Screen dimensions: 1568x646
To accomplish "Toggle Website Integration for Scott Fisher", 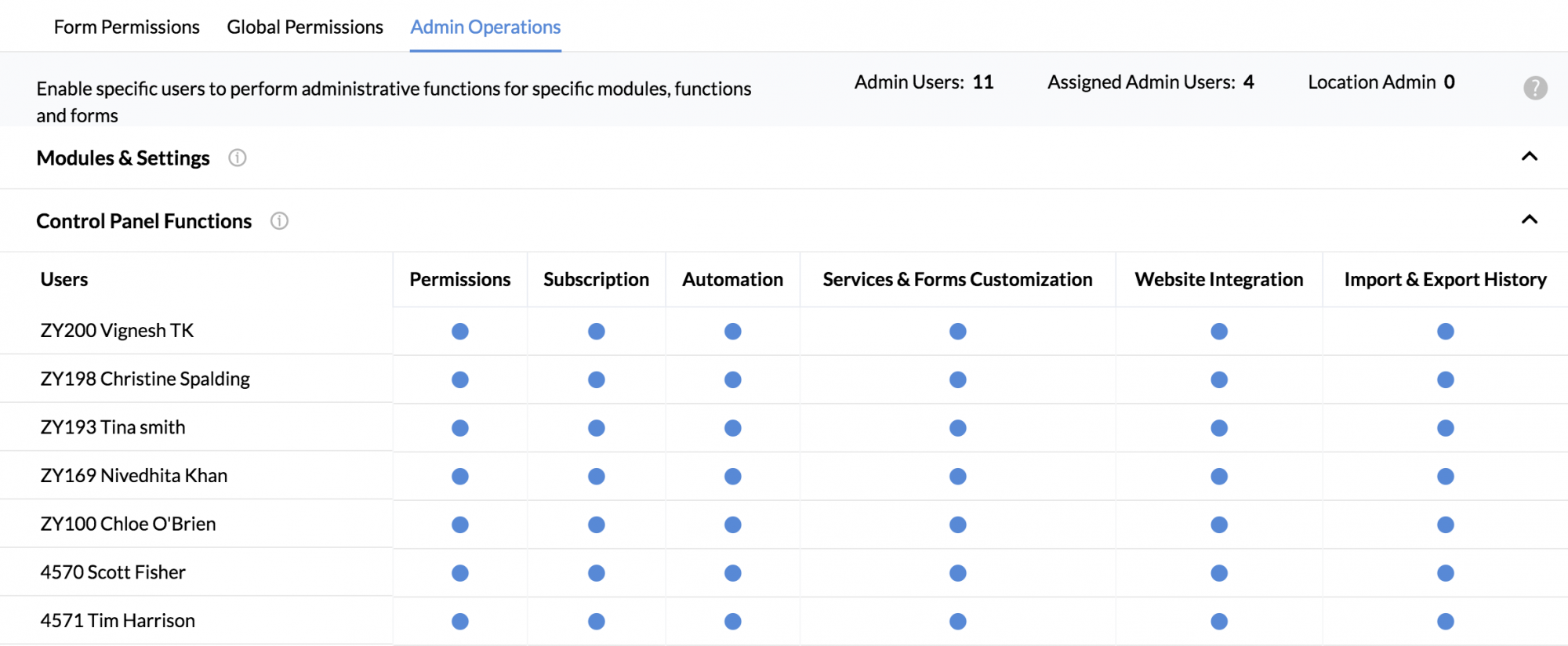I will point(1219,573).
